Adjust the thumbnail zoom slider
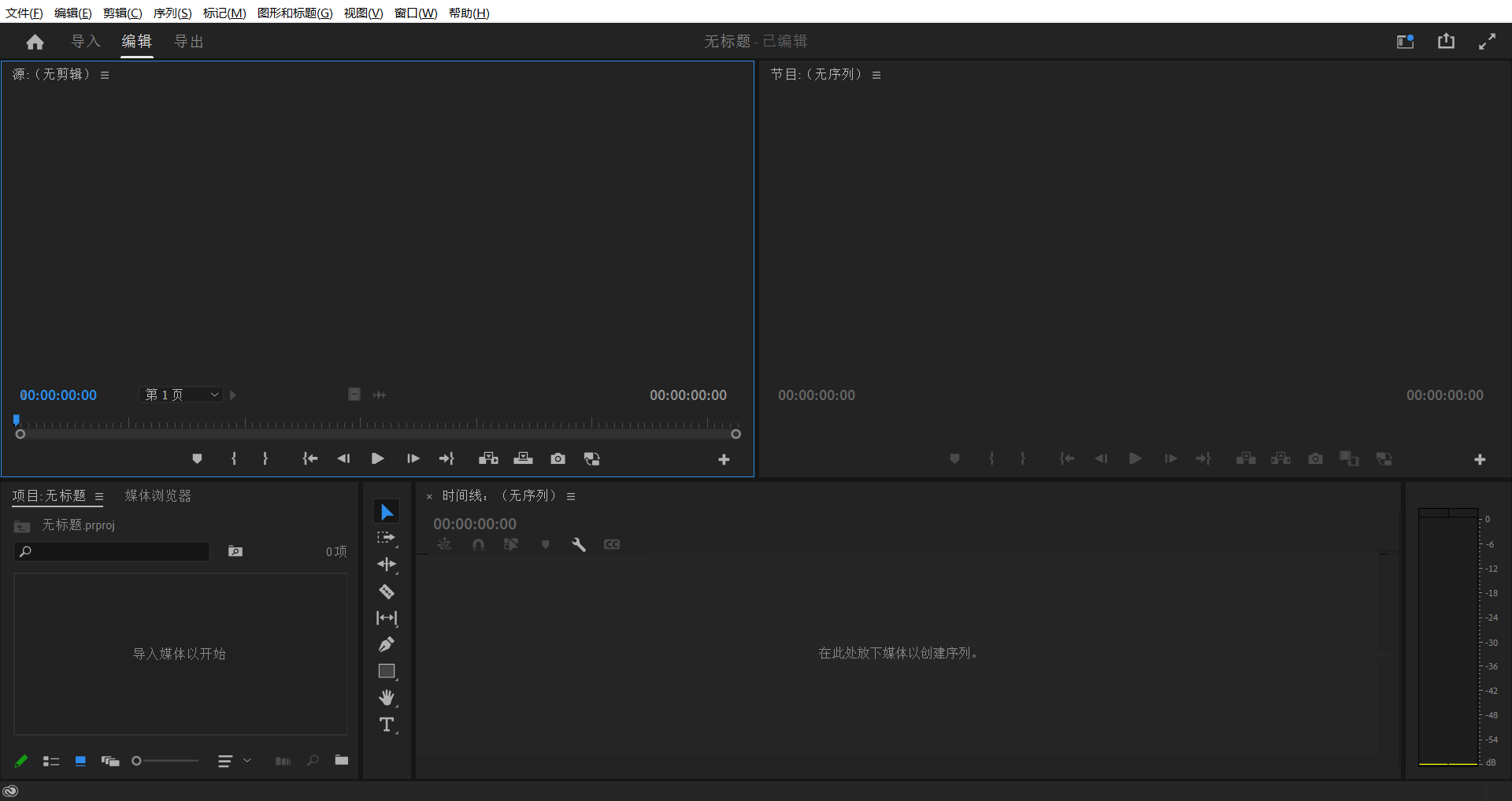 click(x=165, y=761)
